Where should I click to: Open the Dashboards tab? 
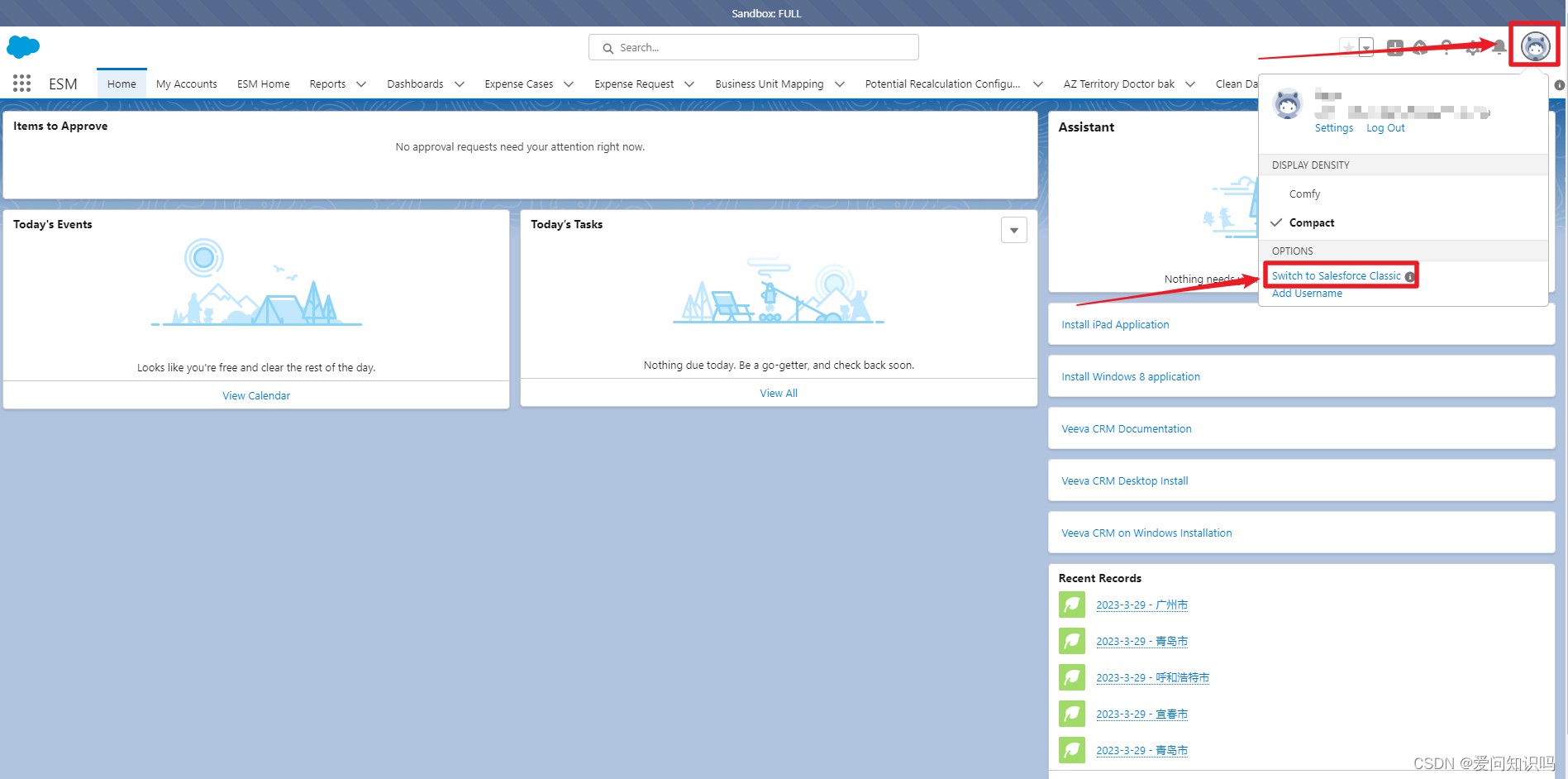point(415,84)
